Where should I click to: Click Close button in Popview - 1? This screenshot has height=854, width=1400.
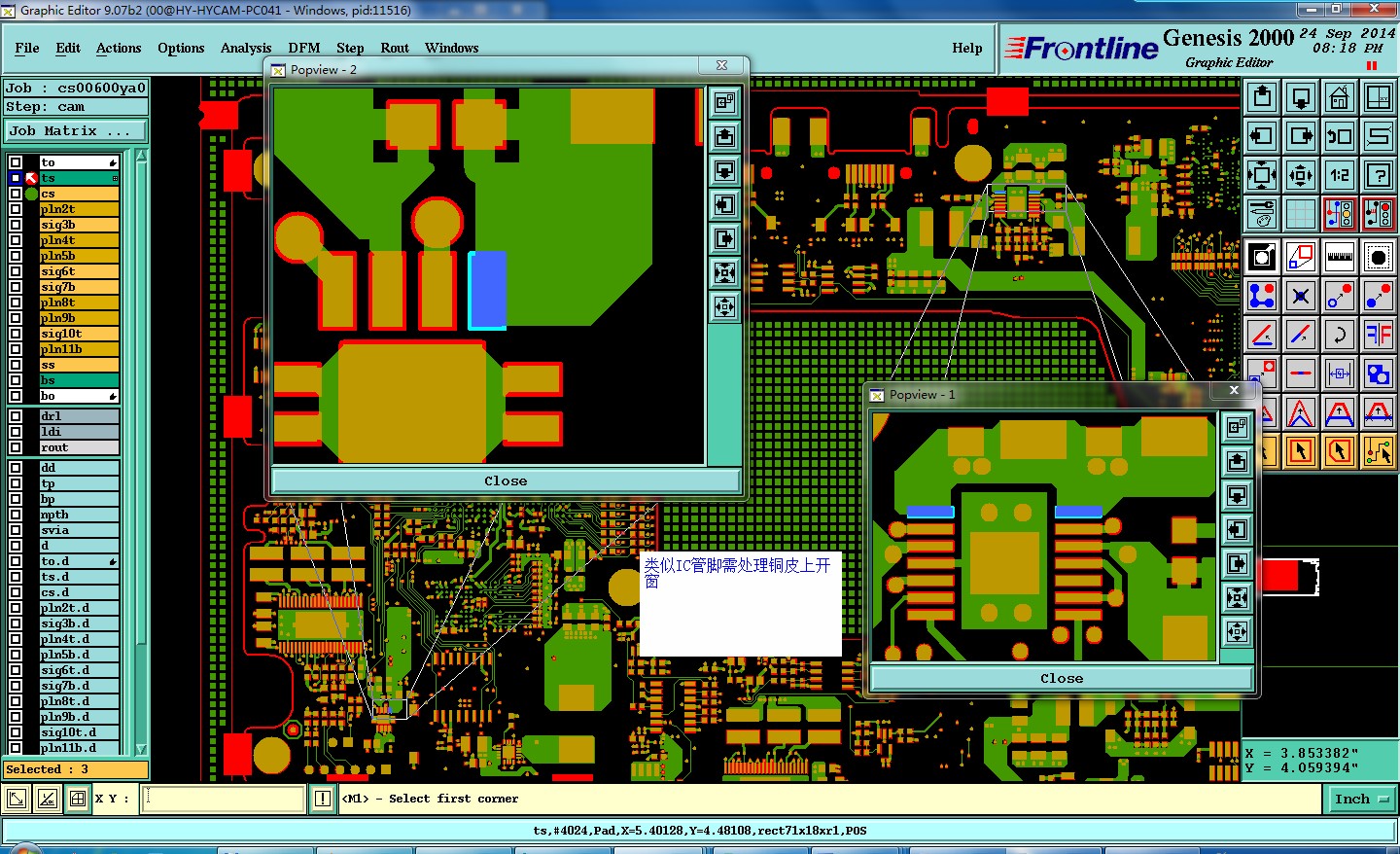pyautogui.click(x=1062, y=678)
